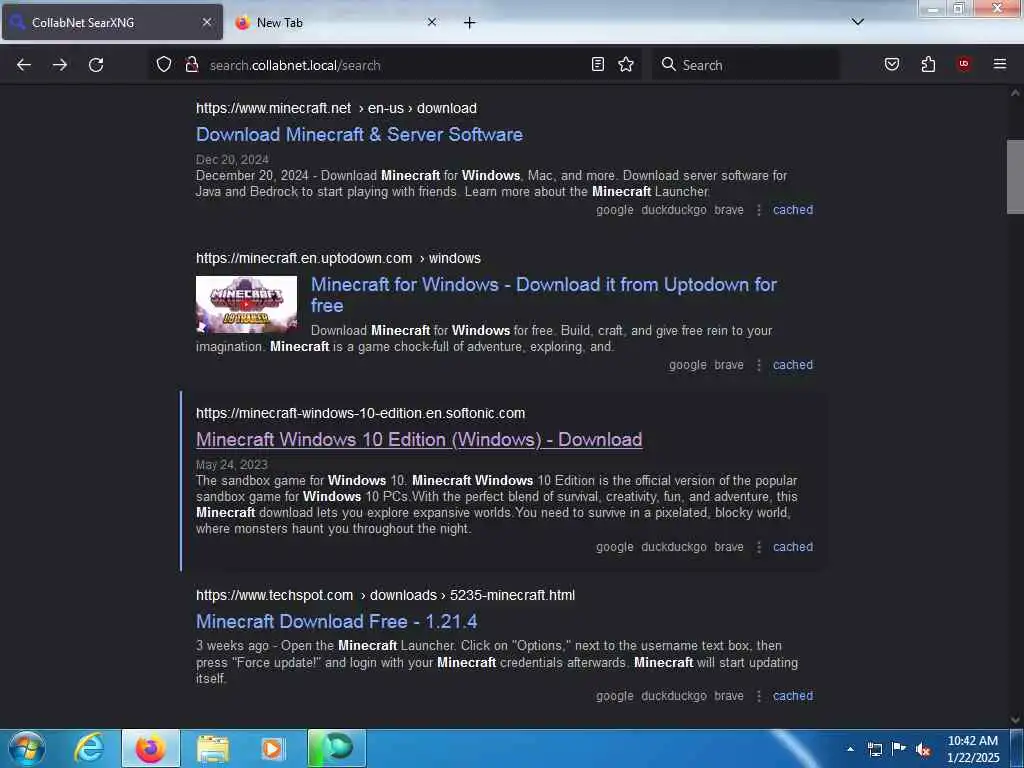Open Download Minecraft & Server Software result
The height and width of the screenshot is (768, 1024).
[x=359, y=135]
